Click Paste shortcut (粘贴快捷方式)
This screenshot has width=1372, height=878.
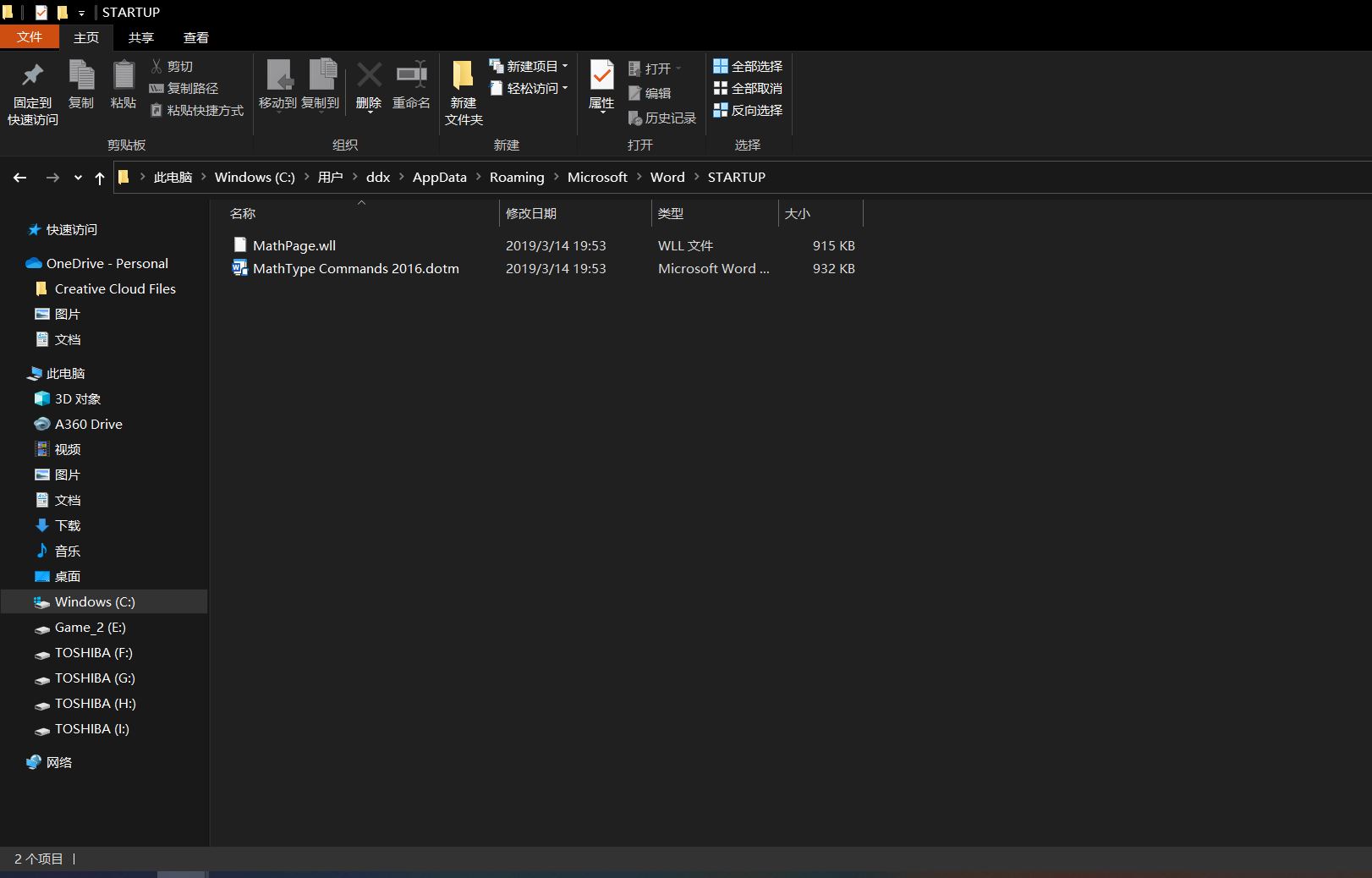tap(197, 110)
